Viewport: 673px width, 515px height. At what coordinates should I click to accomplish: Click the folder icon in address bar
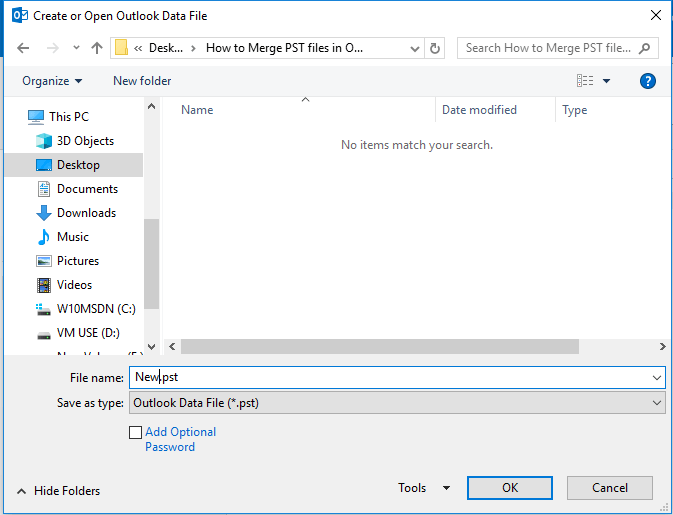click(121, 48)
